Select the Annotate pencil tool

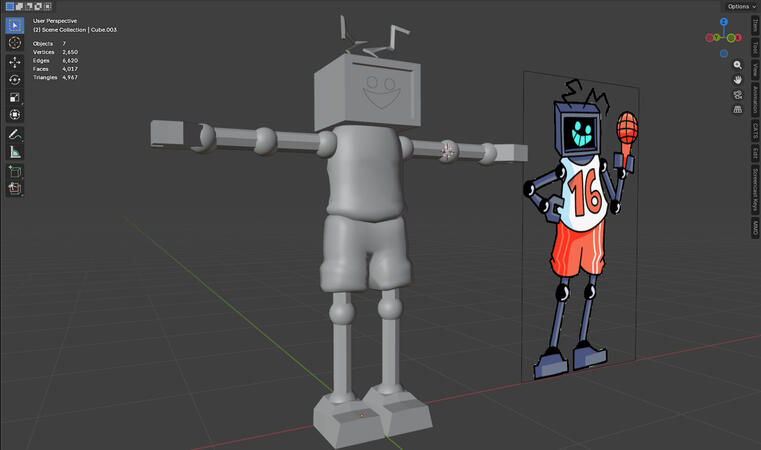click(x=15, y=134)
